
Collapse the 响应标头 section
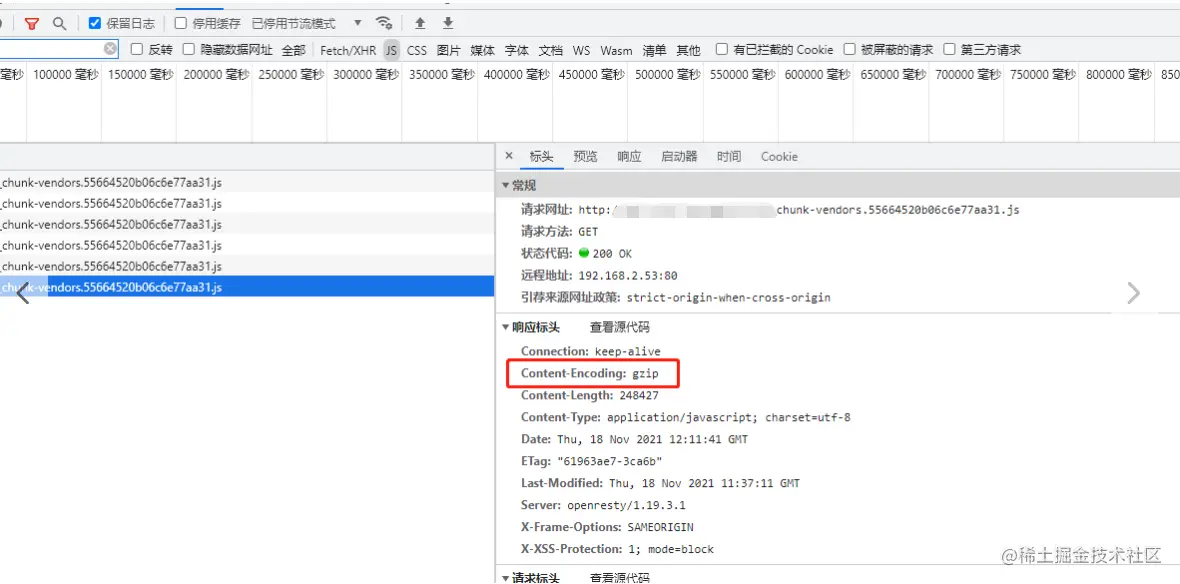coord(506,327)
